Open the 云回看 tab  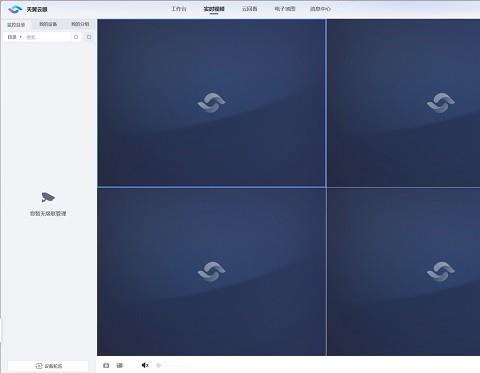pyautogui.click(x=249, y=9)
